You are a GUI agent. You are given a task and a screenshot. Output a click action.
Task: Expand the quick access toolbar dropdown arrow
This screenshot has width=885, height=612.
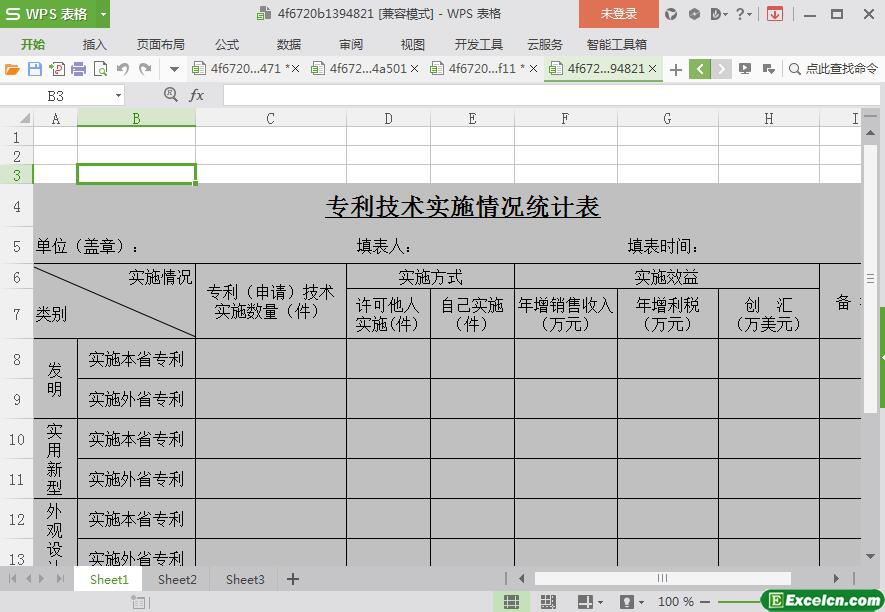point(174,69)
